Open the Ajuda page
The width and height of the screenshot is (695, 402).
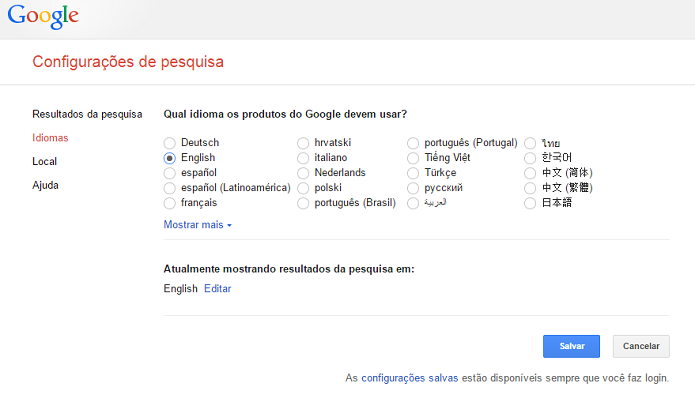coord(45,185)
